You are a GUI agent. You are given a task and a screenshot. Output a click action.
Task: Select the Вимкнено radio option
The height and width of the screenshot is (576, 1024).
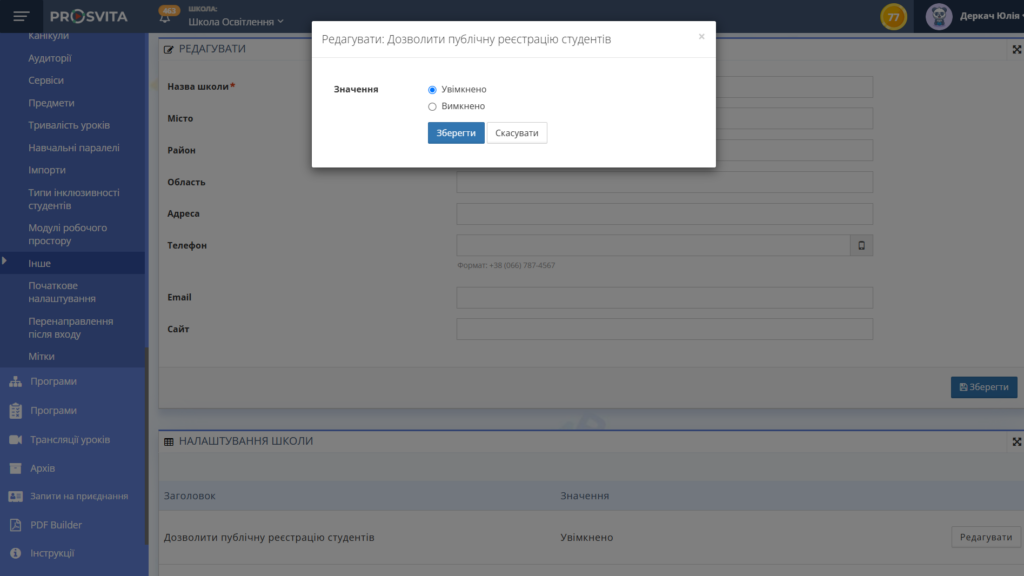[432, 106]
